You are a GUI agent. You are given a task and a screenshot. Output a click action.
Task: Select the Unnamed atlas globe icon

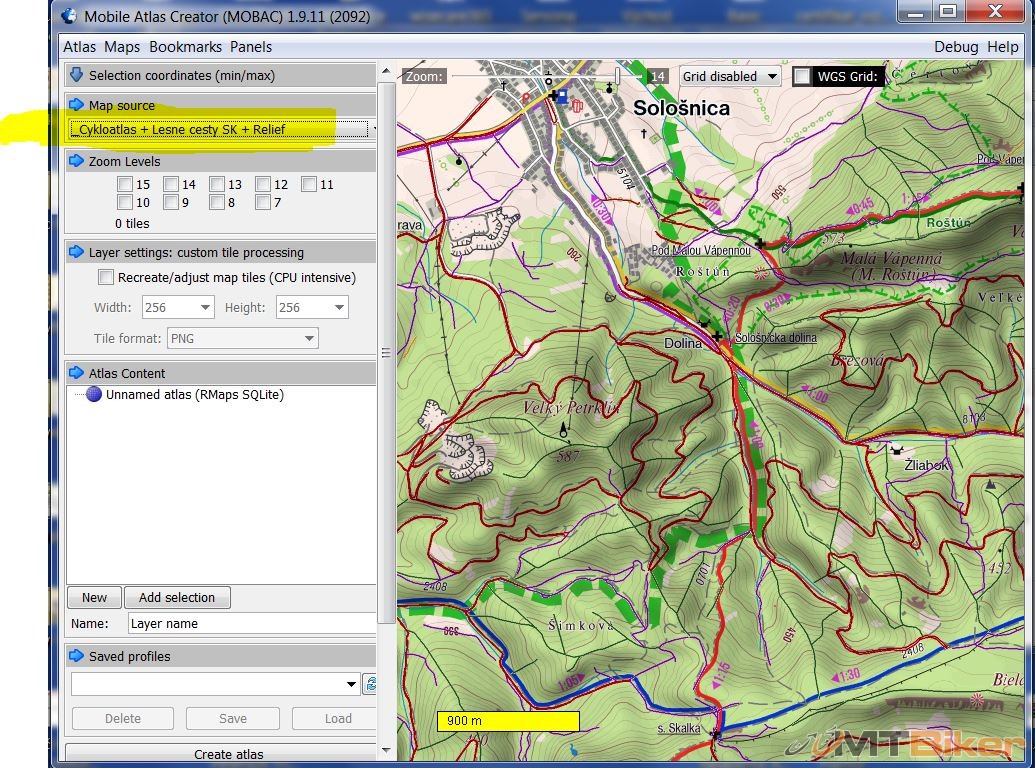(94, 395)
